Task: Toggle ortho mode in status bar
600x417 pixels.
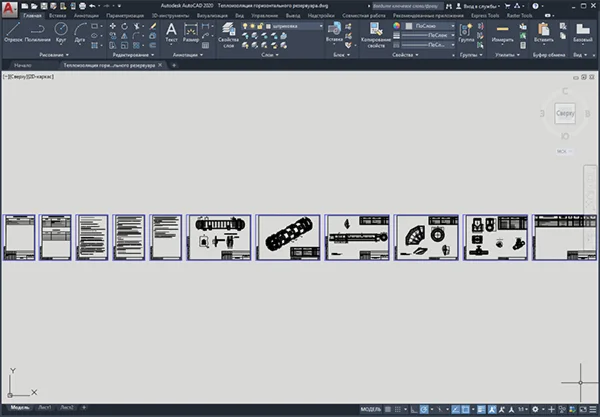Action: pyautogui.click(x=414, y=409)
